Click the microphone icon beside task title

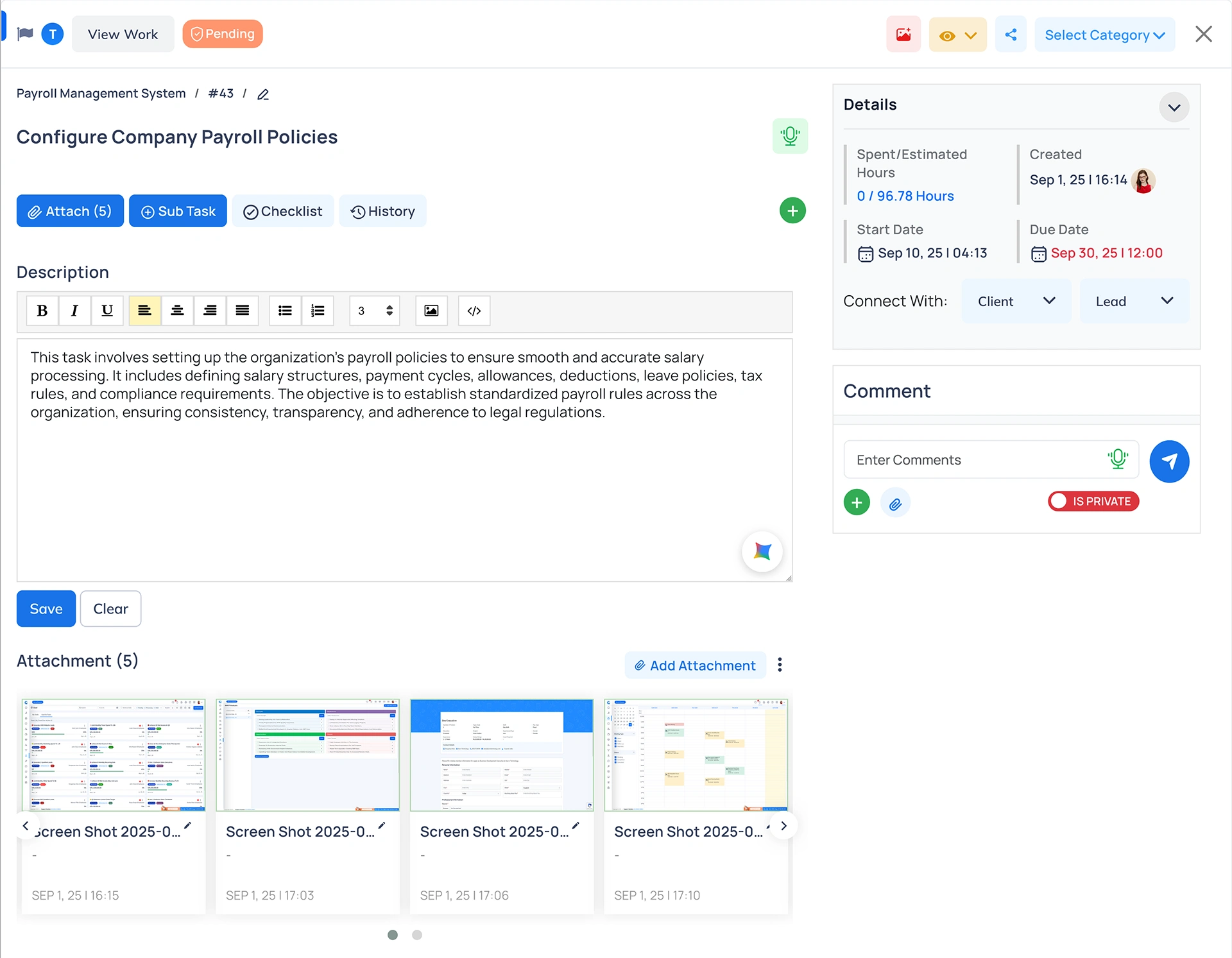pos(790,136)
